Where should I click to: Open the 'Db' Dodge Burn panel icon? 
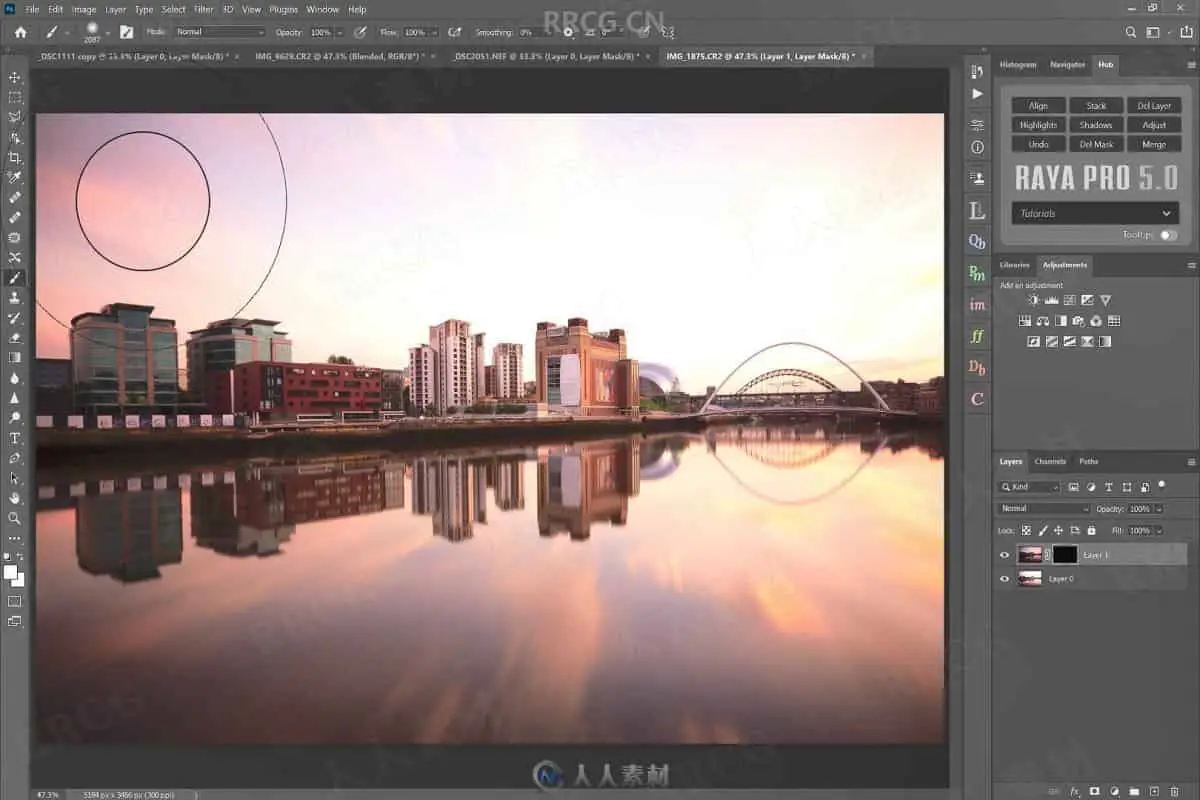tap(977, 367)
